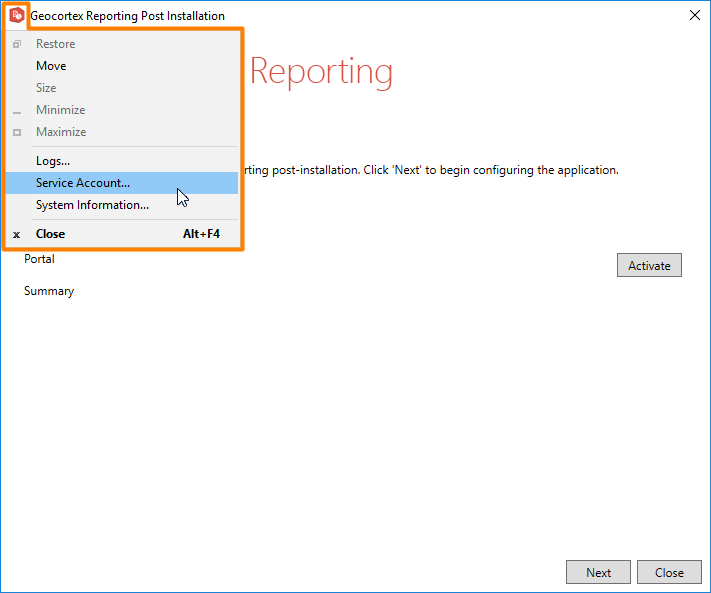Click the restore icon in the system menu
Screen dimensions: 711x593
(17, 44)
